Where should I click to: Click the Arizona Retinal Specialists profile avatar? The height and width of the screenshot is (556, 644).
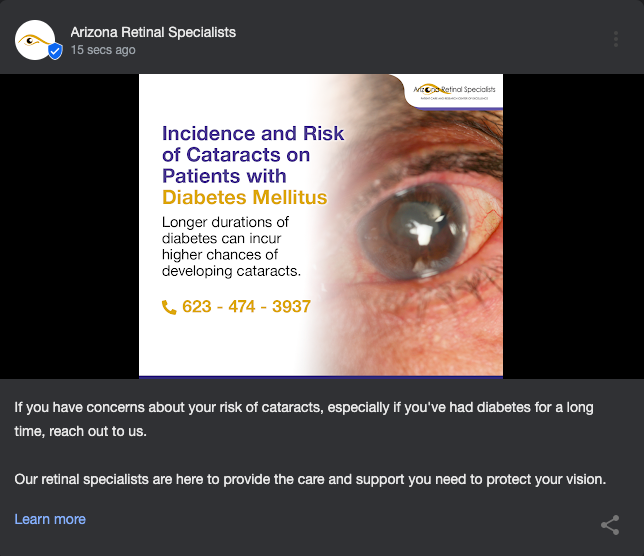[x=35, y=39]
